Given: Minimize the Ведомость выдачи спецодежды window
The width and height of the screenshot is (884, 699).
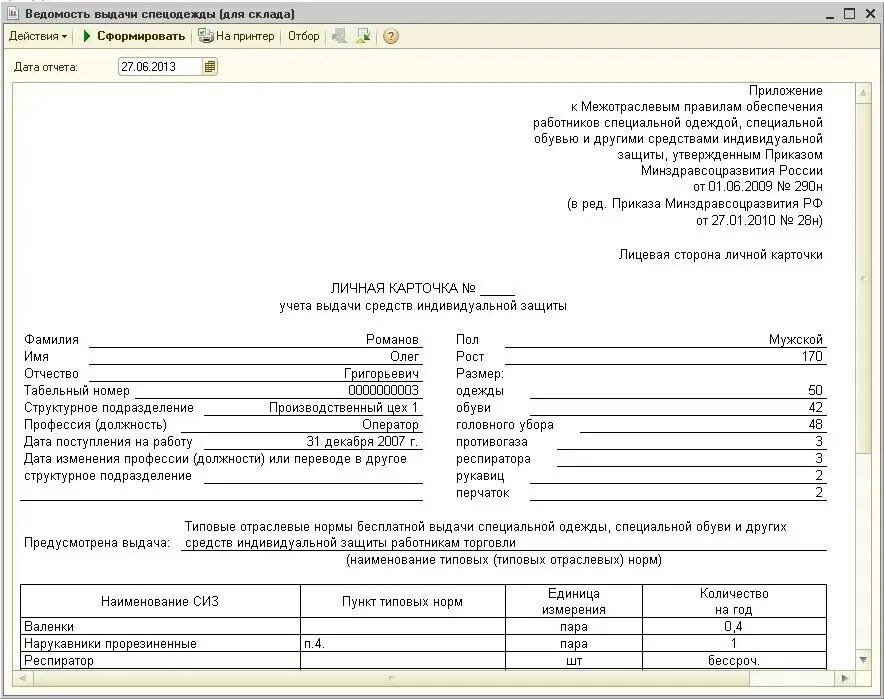Looking at the screenshot, I should [829, 14].
